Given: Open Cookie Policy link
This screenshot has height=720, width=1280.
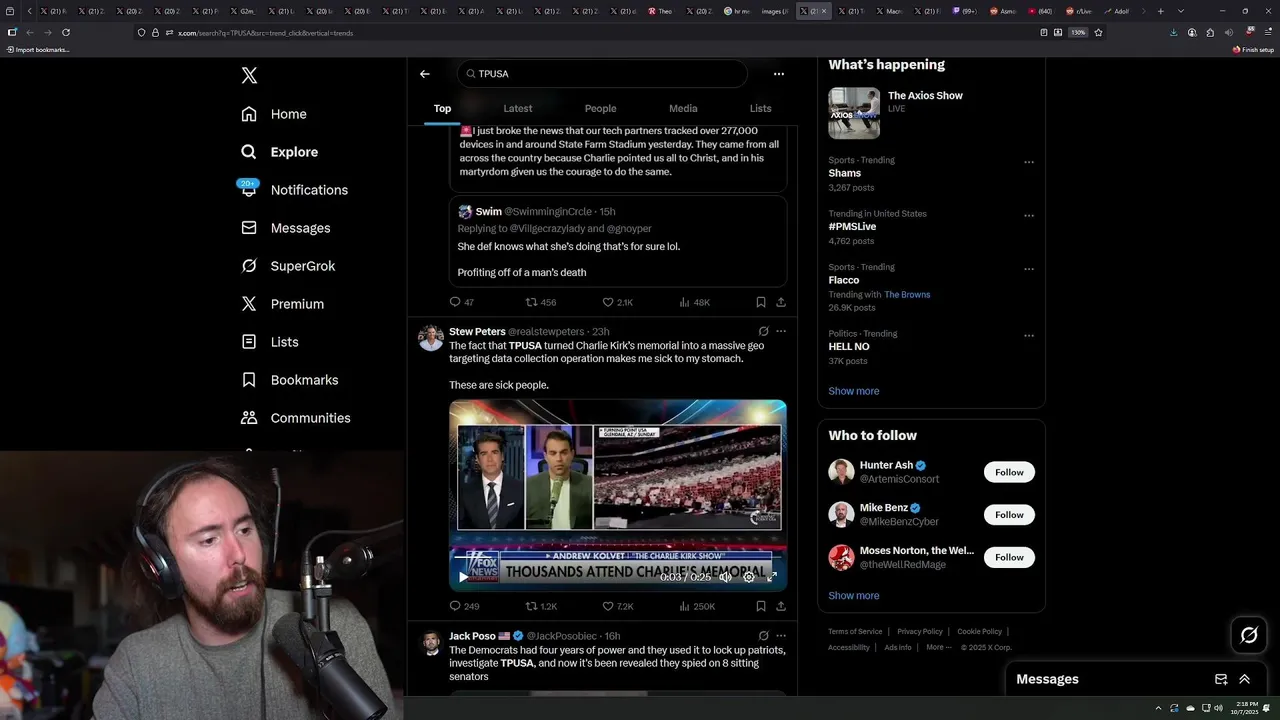Looking at the screenshot, I should pyautogui.click(x=979, y=632).
